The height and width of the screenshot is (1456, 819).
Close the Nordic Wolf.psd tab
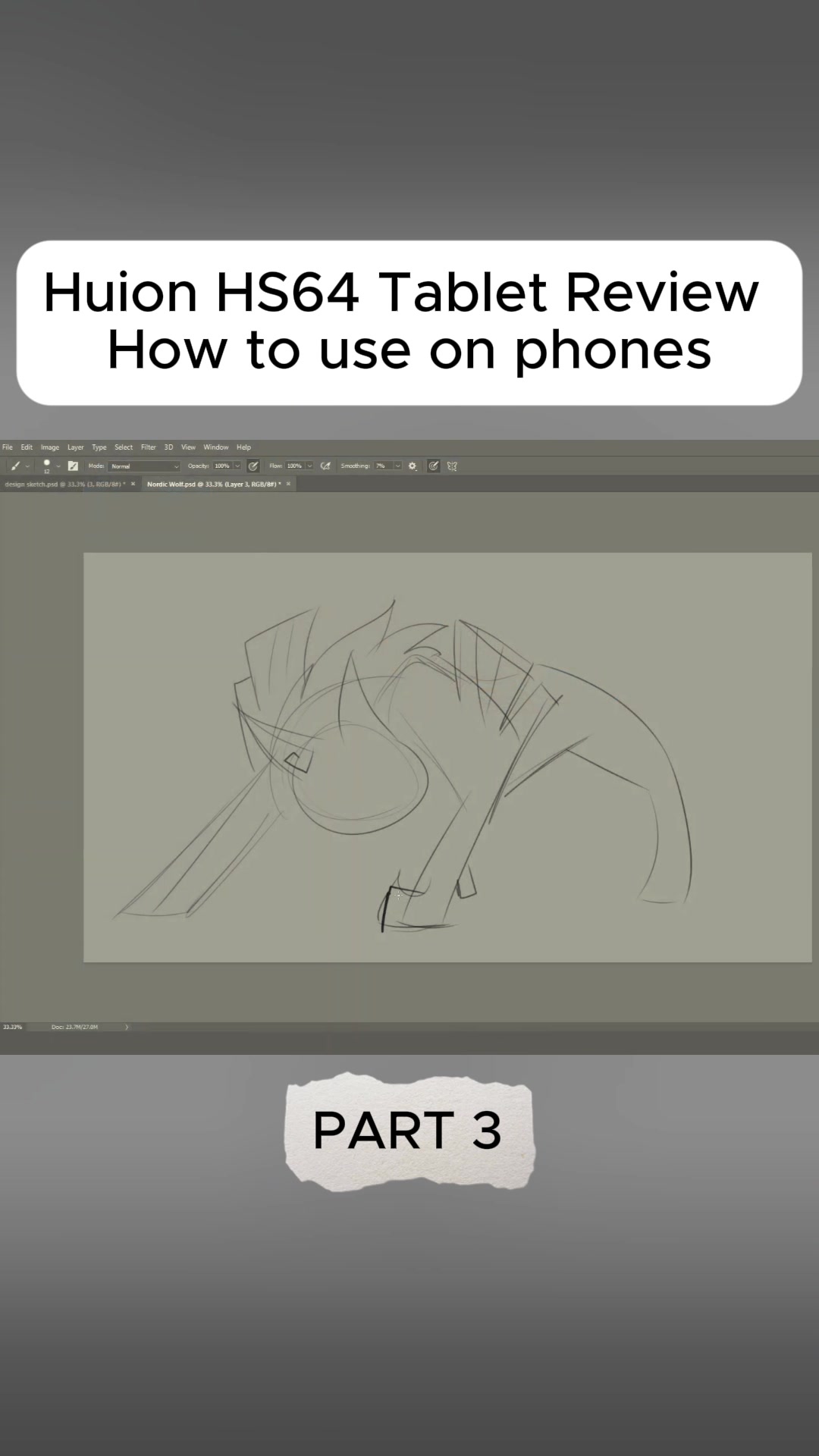coord(288,484)
